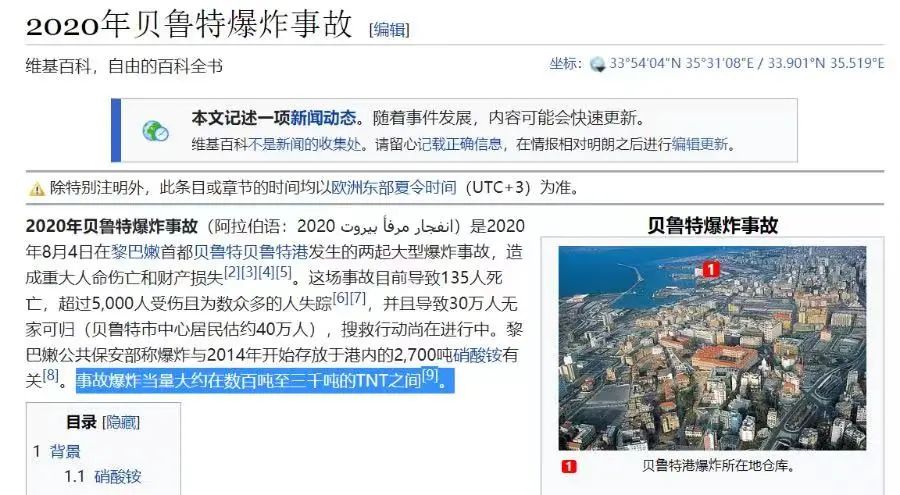Click the 坐标 label link
Image resolution: width=900 pixels, height=495 pixels.
pos(561,63)
